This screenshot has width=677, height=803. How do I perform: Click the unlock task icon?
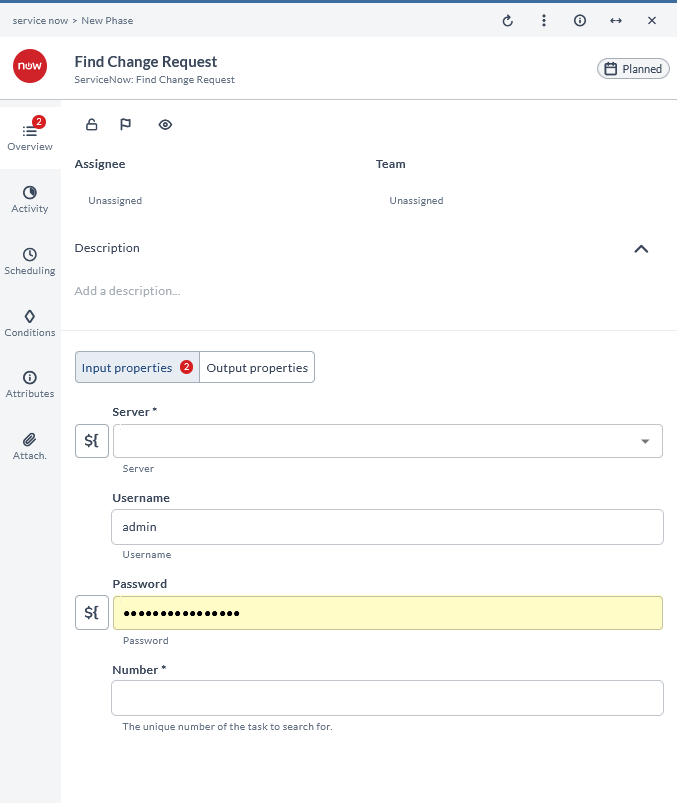(91, 124)
